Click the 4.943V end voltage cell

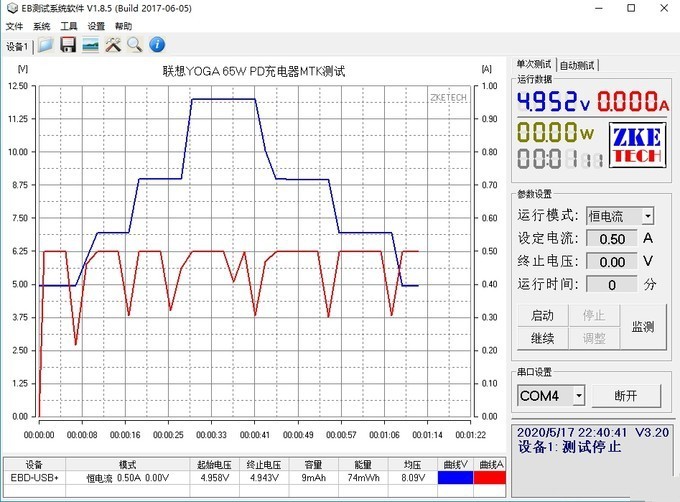pyautogui.click(x=264, y=478)
